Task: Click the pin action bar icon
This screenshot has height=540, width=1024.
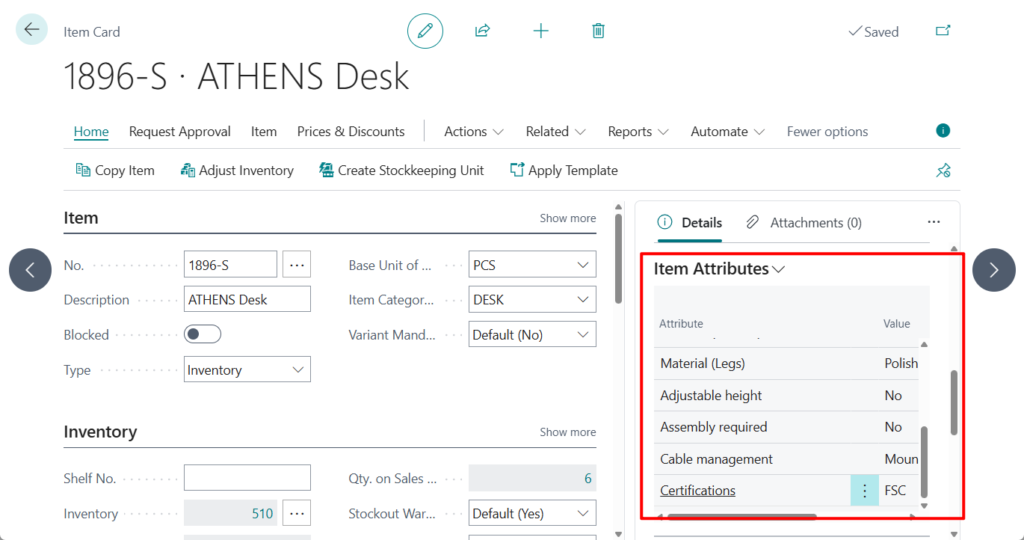Action: click(942, 171)
